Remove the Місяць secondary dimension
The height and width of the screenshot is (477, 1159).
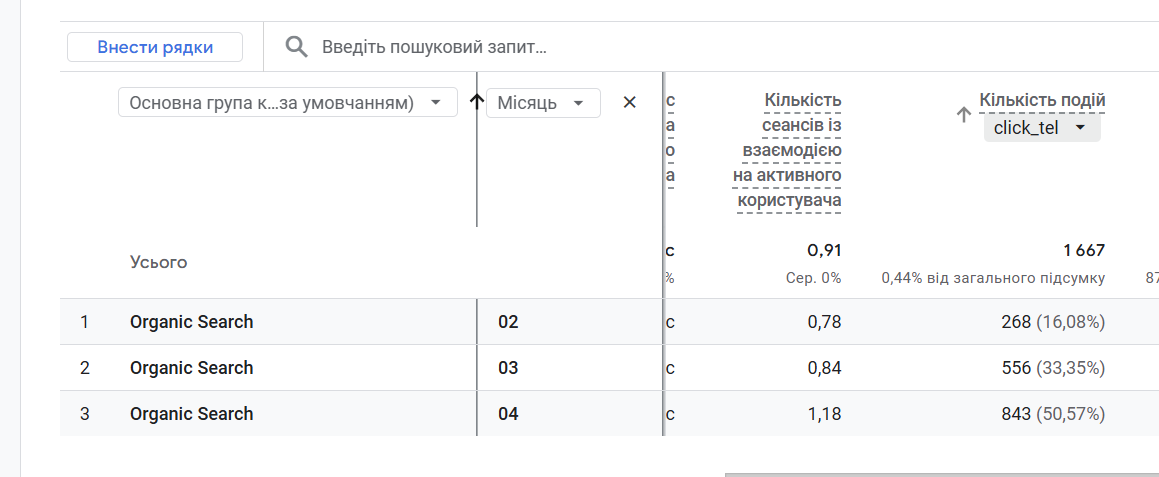point(629,102)
